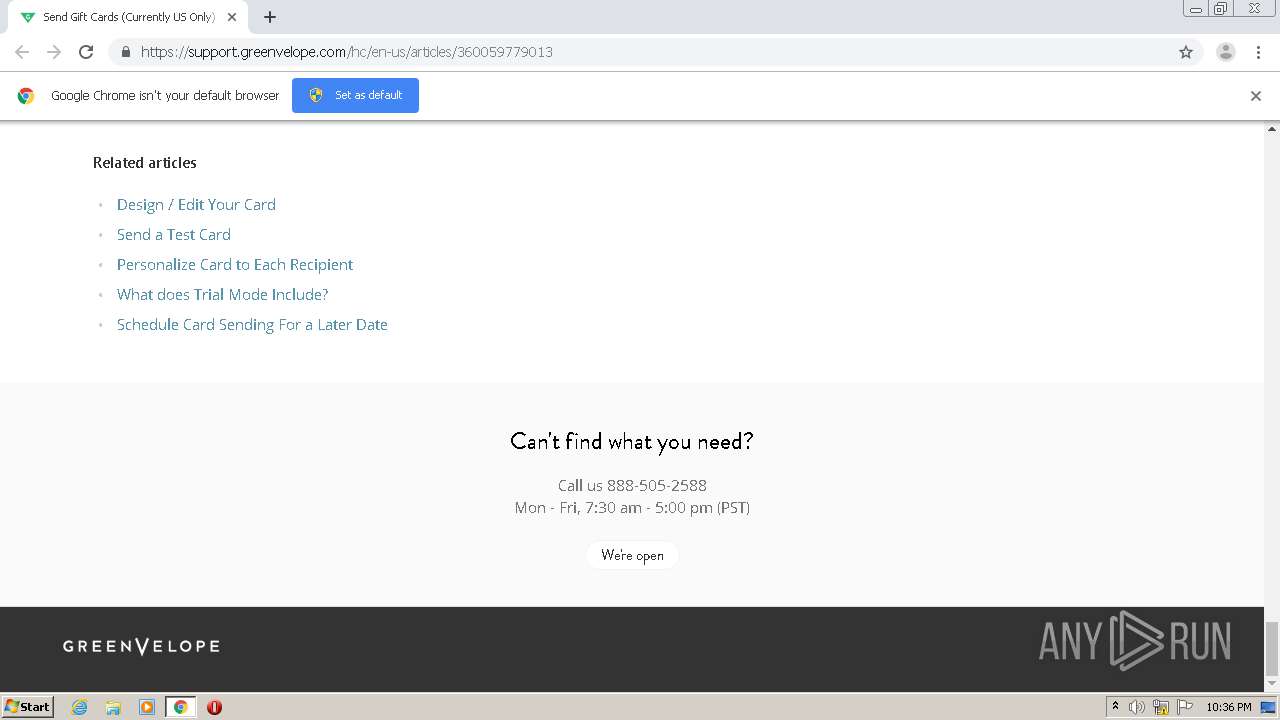Open Personalize Card to Each Recipient link
Image resolution: width=1280 pixels, height=720 pixels.
(x=235, y=264)
